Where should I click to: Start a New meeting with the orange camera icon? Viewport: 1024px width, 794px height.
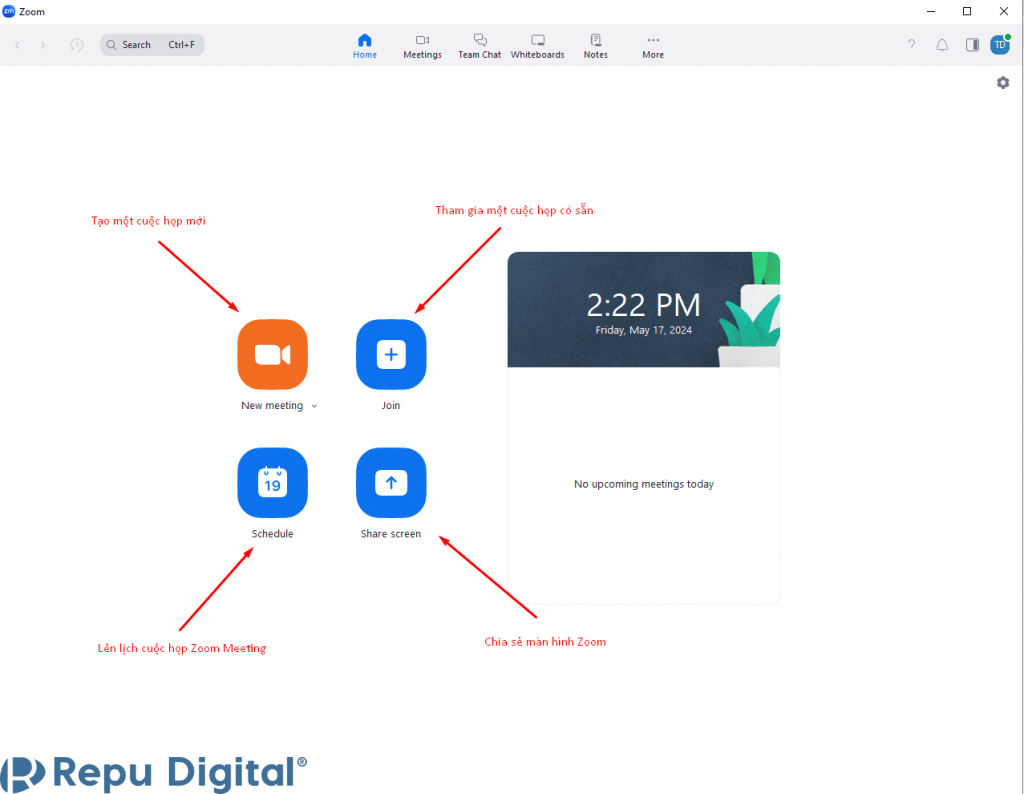(x=272, y=355)
